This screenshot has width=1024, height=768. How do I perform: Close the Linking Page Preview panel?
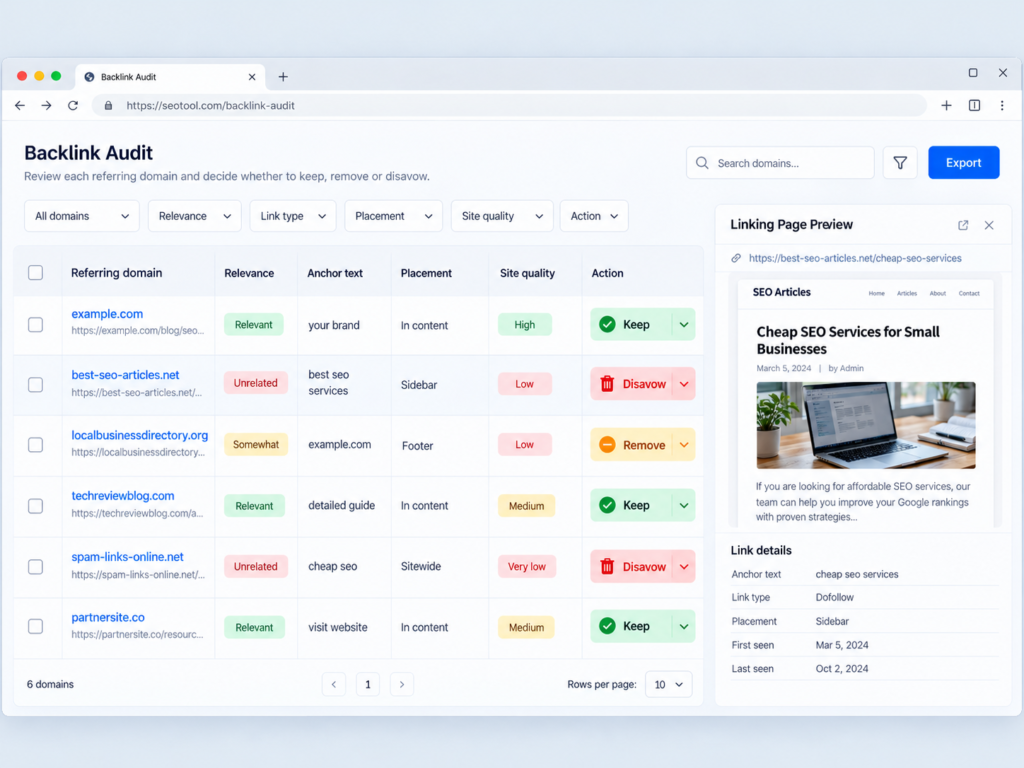pyautogui.click(x=989, y=225)
